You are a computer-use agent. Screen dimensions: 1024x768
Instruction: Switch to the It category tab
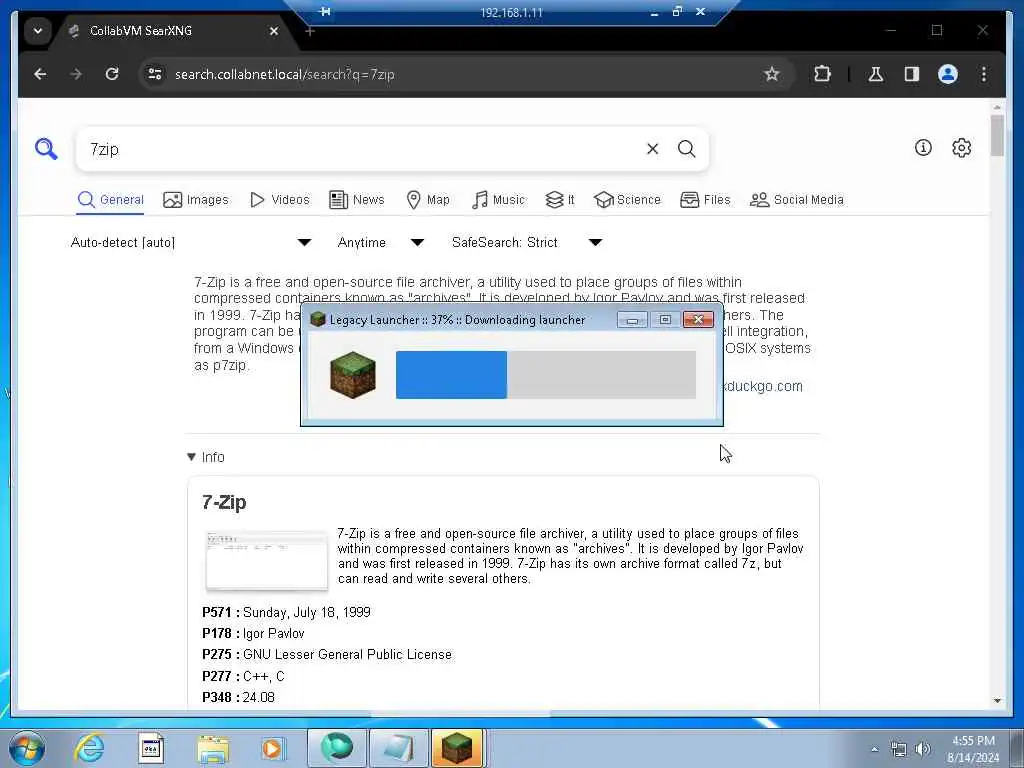click(560, 200)
